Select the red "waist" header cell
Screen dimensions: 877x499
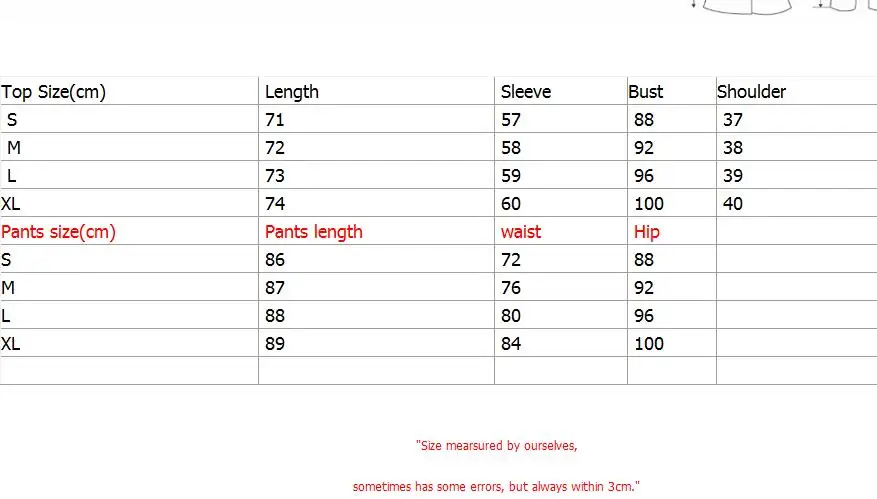click(521, 232)
